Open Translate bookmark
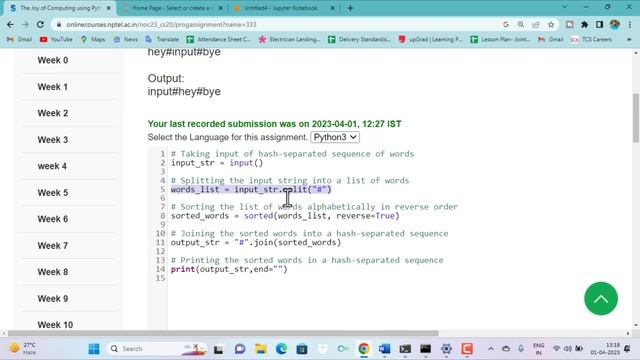The height and width of the screenshot is (360, 640). coord(162,39)
